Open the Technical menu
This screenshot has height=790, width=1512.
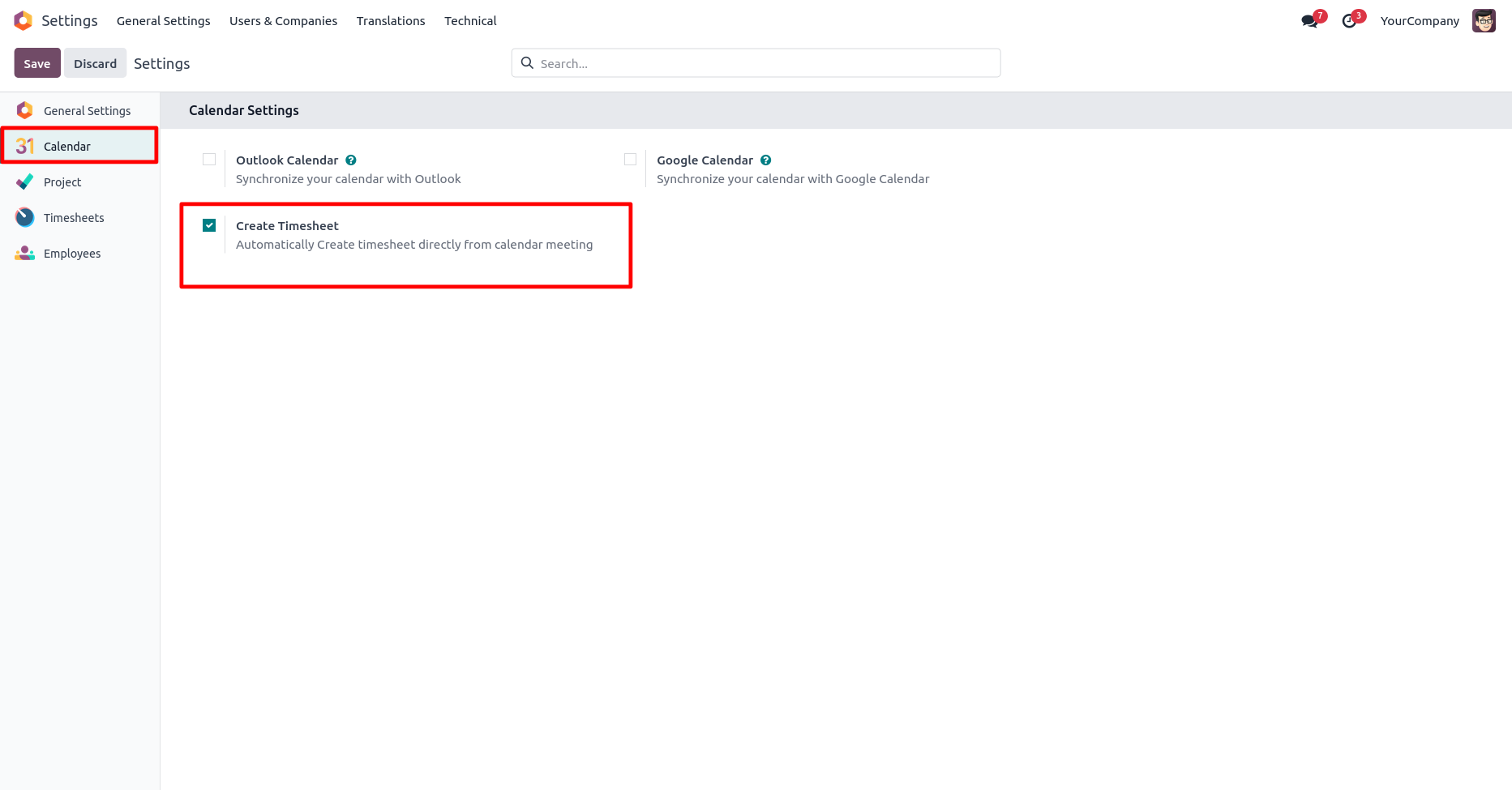[470, 21]
